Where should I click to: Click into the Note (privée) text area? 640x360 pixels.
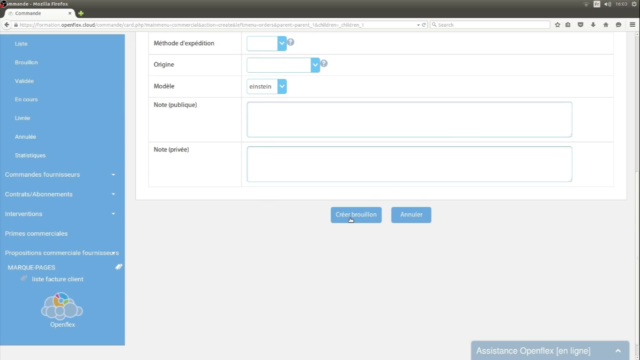click(409, 164)
